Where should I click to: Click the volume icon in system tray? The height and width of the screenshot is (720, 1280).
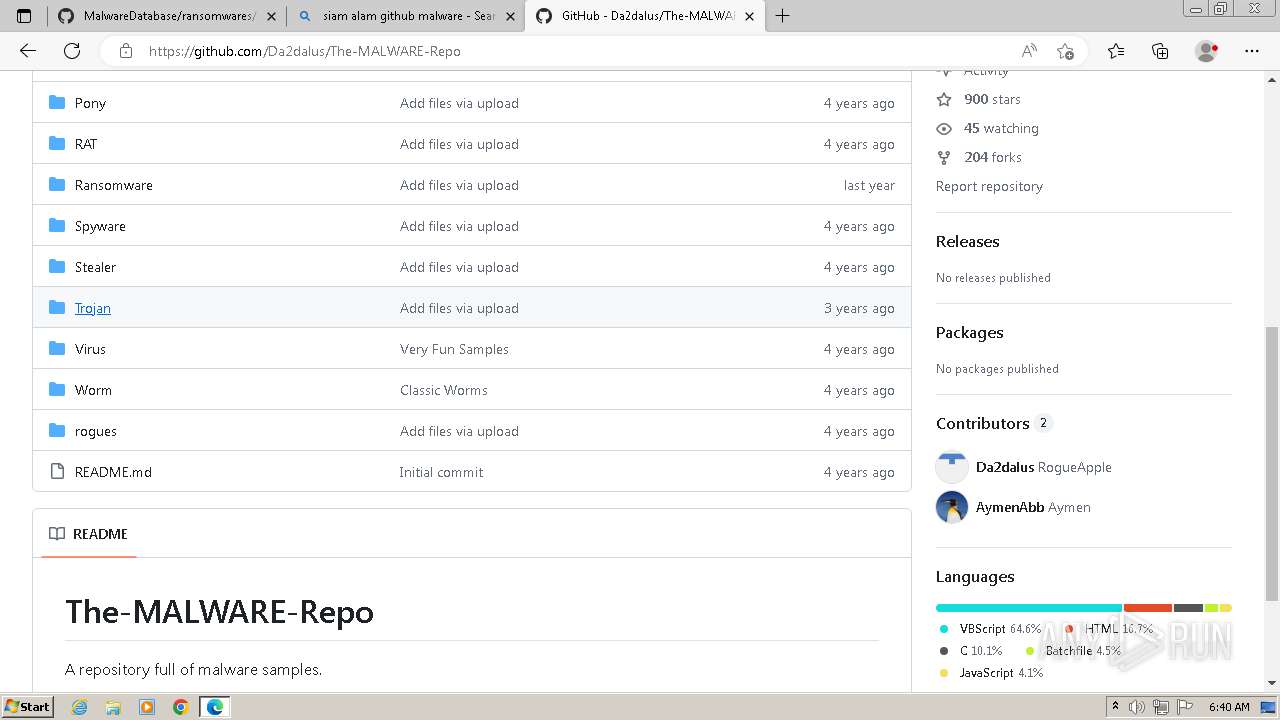click(1137, 707)
